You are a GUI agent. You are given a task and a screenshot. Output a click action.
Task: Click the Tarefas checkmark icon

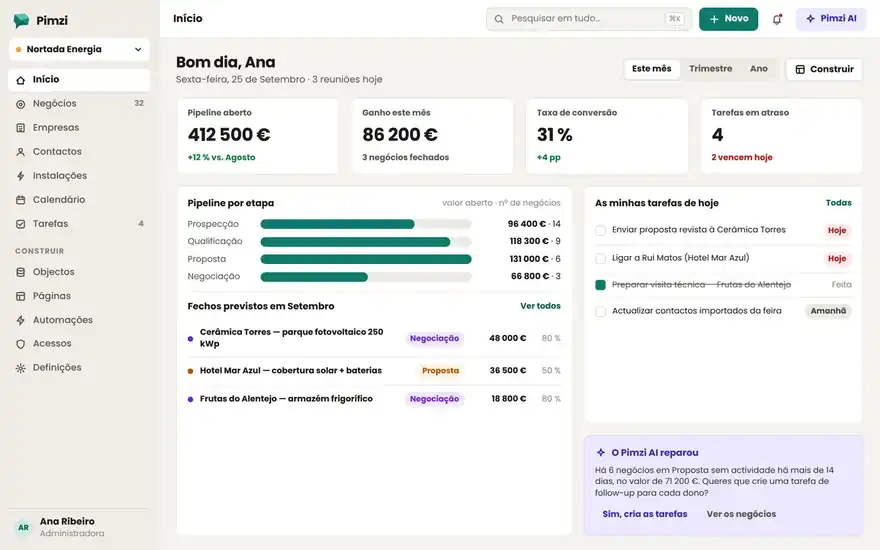coord(21,224)
